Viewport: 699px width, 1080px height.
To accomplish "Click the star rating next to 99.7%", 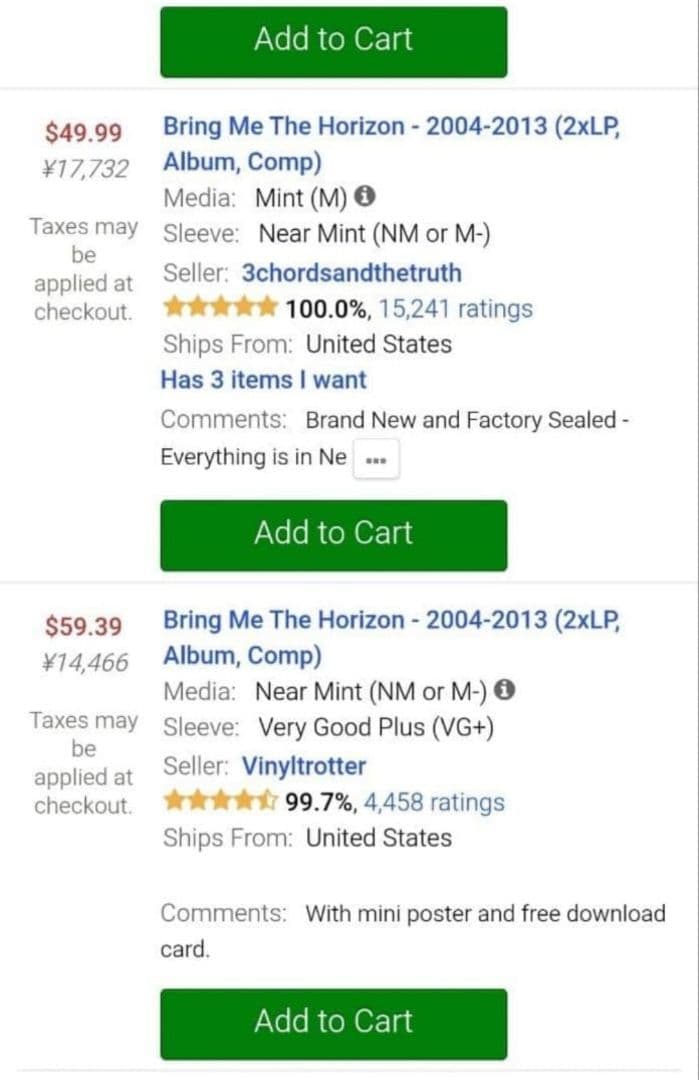I will [x=221, y=801].
